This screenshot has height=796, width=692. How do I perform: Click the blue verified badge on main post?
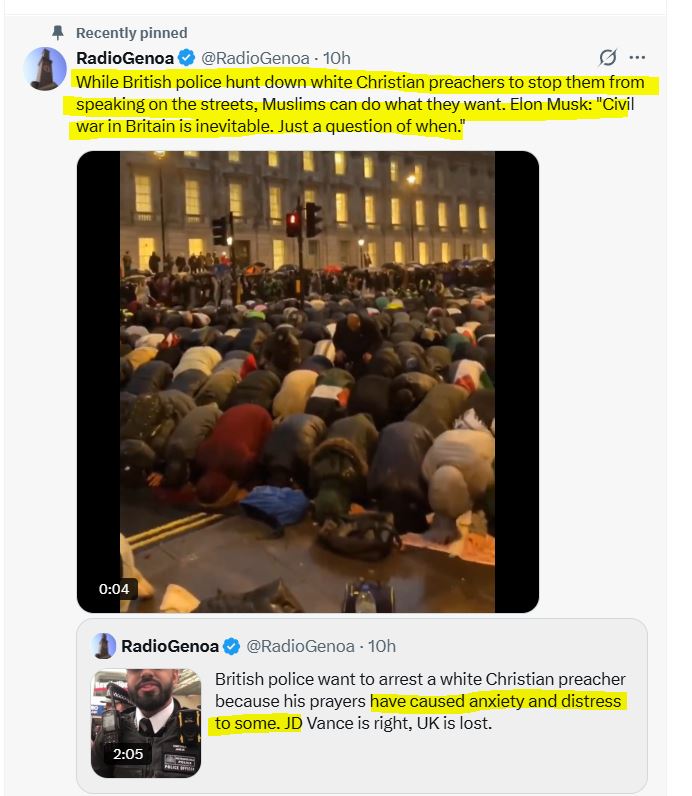pyautogui.click(x=186, y=58)
